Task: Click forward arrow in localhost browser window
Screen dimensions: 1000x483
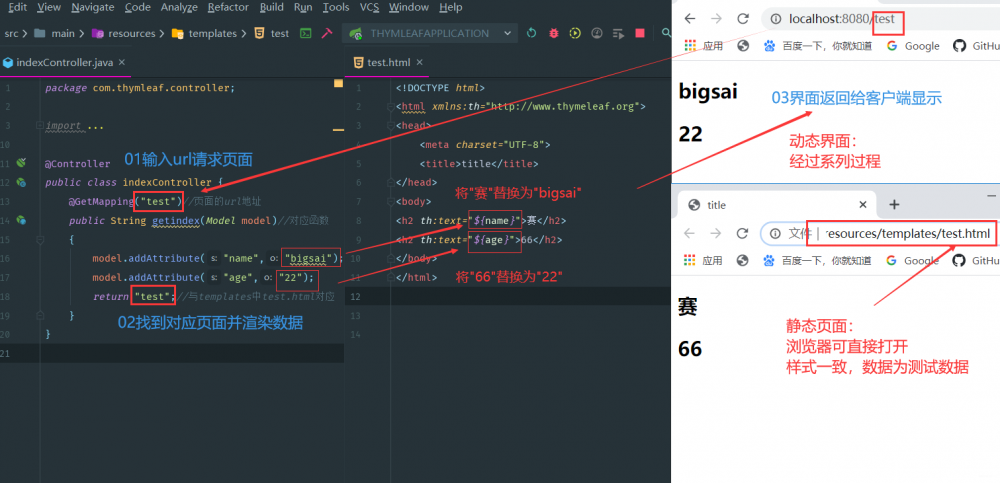Action: click(x=716, y=19)
